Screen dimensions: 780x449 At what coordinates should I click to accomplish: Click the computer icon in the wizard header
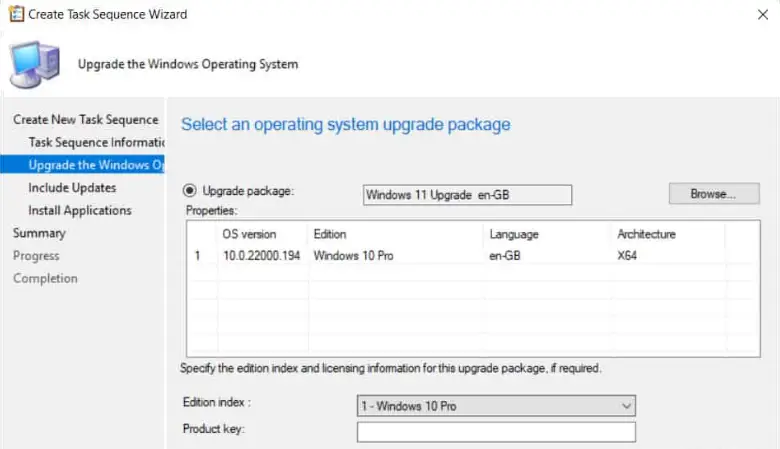tap(34, 63)
